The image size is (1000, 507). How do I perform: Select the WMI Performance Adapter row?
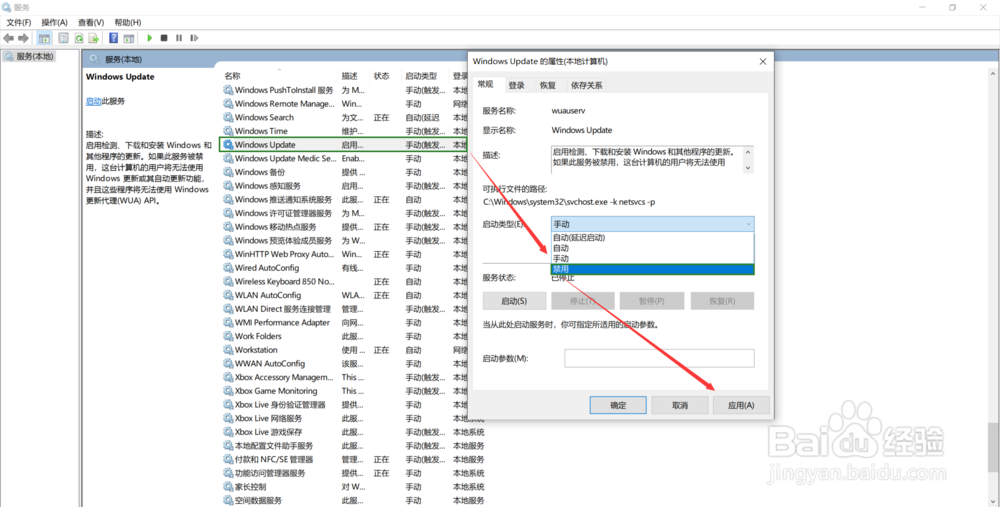344,323
